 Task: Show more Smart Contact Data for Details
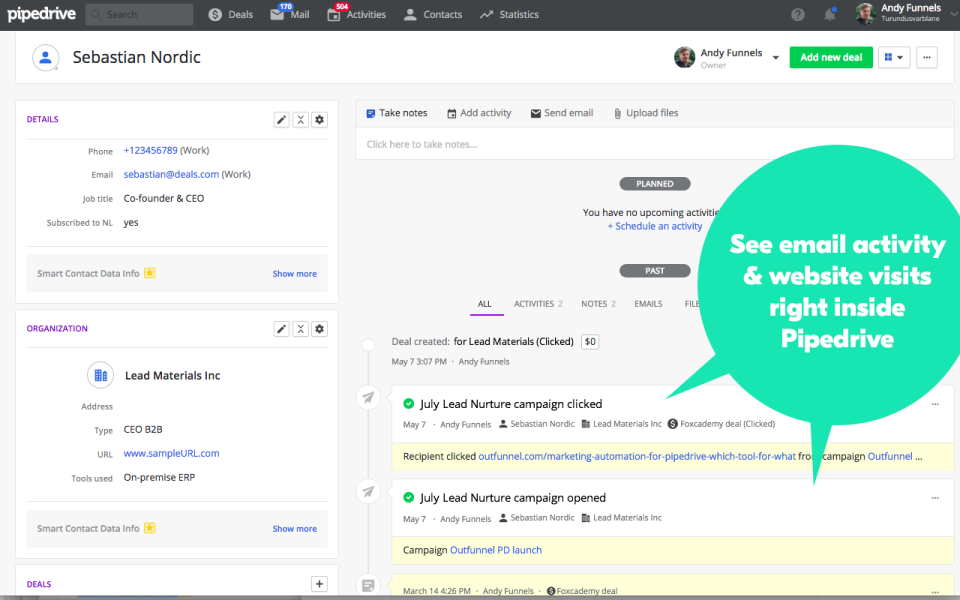tap(294, 273)
